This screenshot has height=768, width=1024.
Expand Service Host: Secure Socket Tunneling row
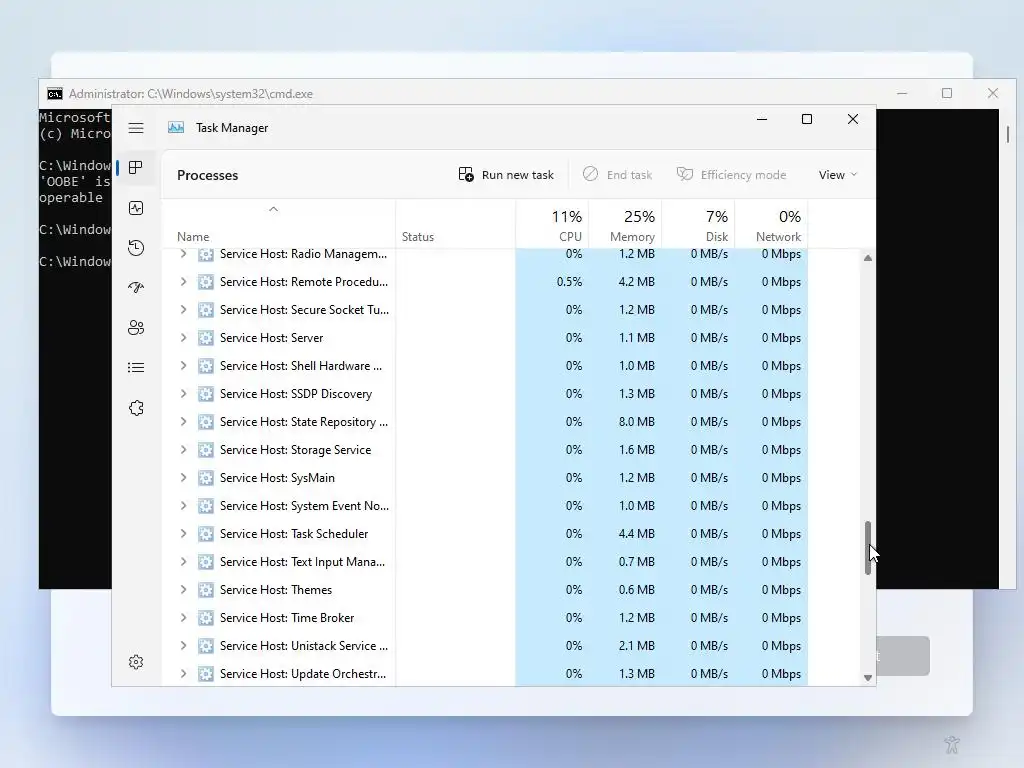coord(184,310)
